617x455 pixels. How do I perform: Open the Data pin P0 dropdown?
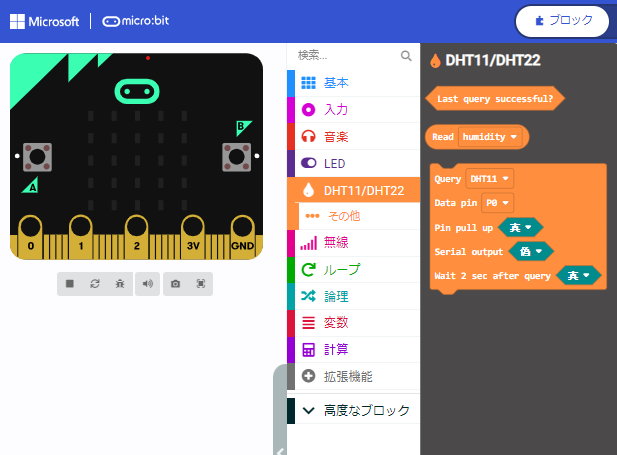click(x=497, y=203)
